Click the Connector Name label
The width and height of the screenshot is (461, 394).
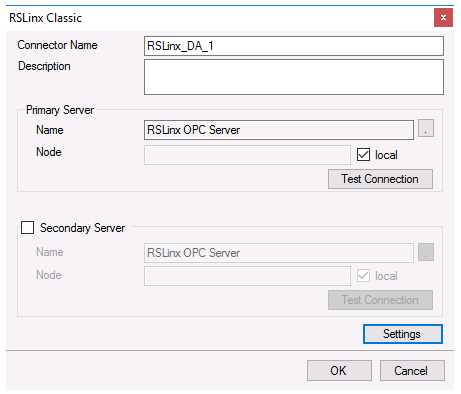pyautogui.click(x=57, y=45)
